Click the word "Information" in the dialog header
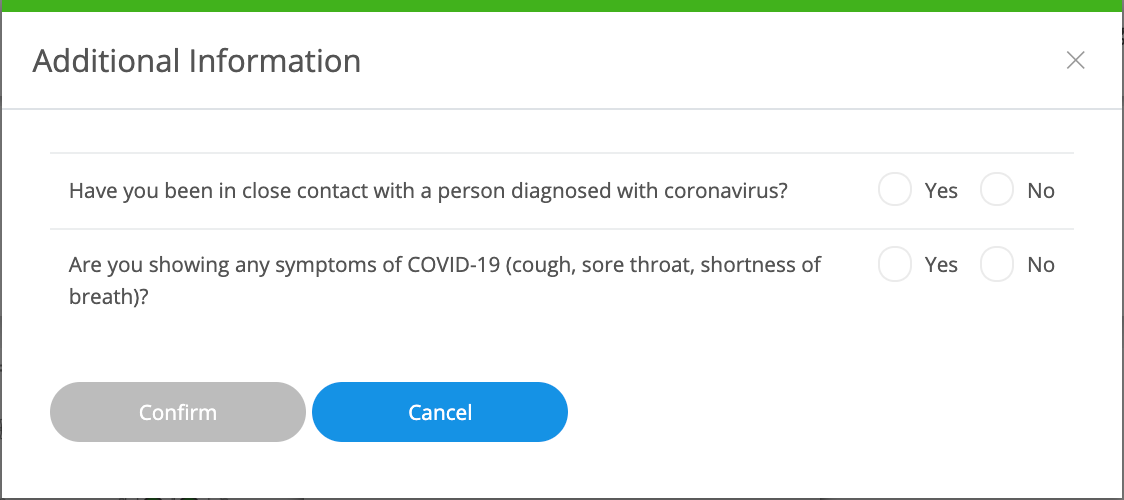Image resolution: width=1124 pixels, height=500 pixels. pyautogui.click(x=274, y=61)
